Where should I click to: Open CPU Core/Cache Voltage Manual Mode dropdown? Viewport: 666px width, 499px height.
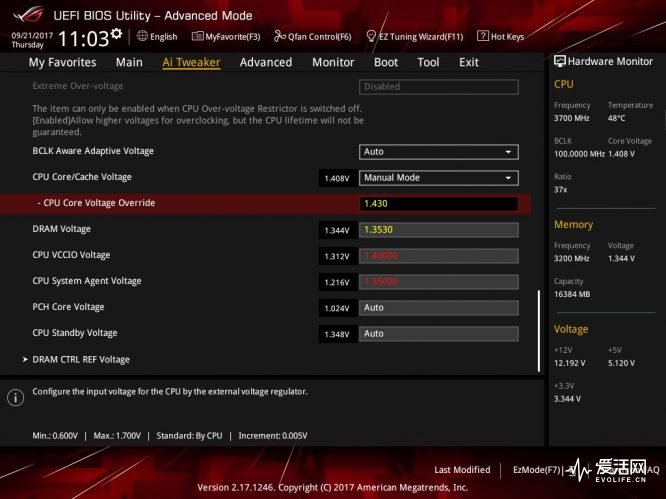click(x=438, y=178)
